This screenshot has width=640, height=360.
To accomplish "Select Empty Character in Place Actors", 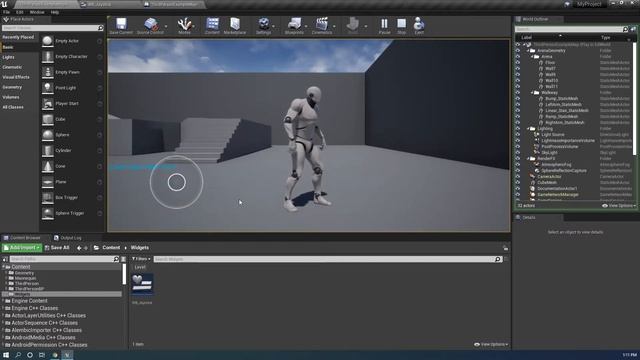I will pos(72,57).
